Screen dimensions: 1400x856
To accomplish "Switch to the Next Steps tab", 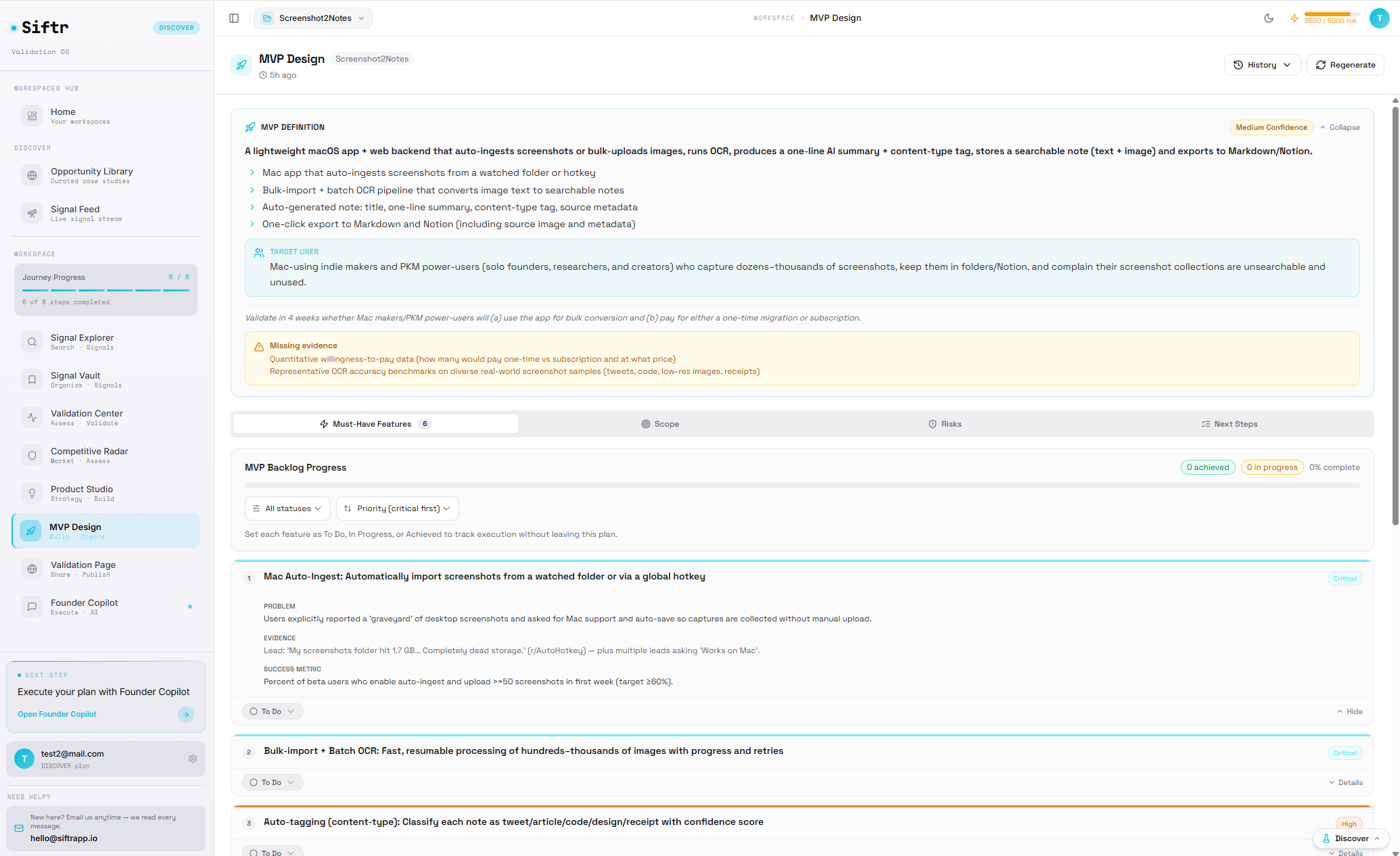I will pos(1230,424).
